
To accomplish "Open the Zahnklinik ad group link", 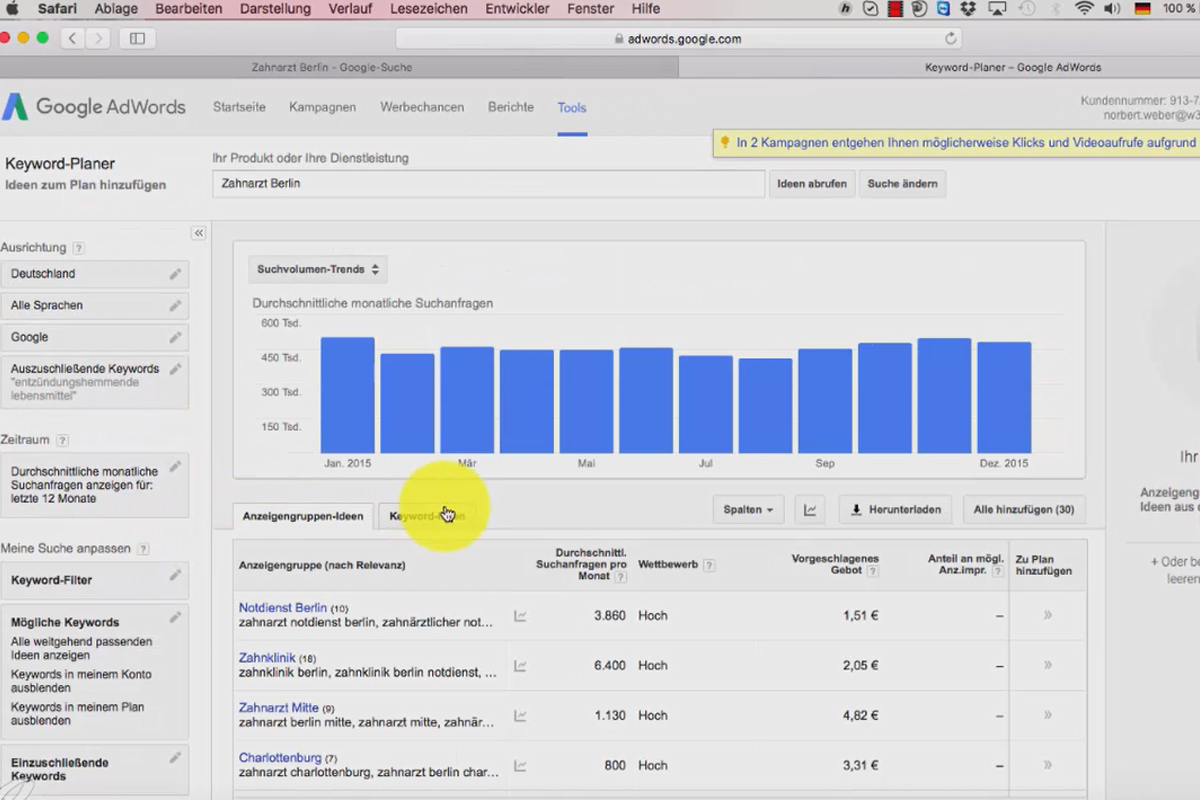I will pos(267,657).
